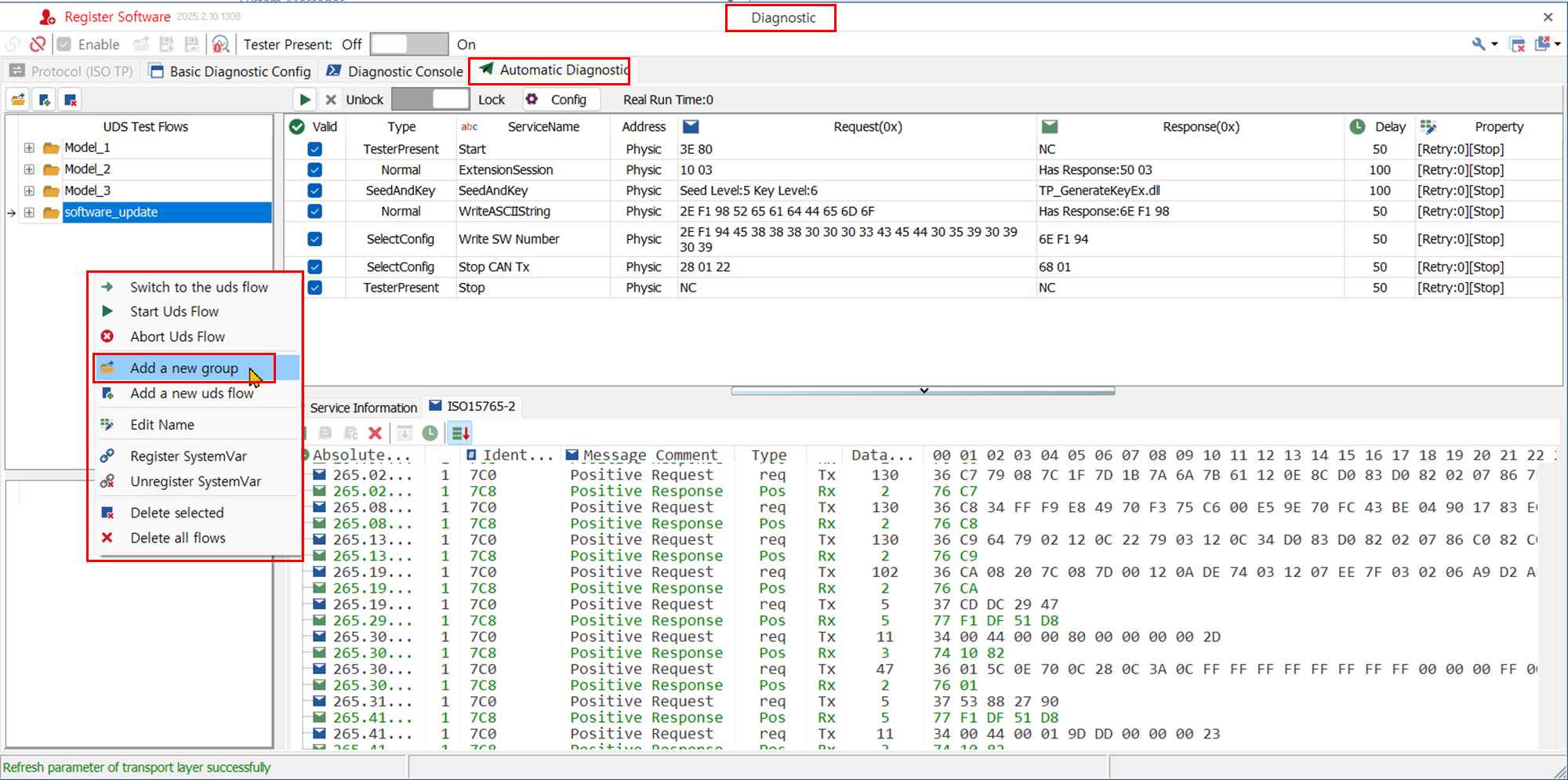Open the diagnostic bug search icon
Viewport: 1568px width, 780px height.
click(x=220, y=44)
